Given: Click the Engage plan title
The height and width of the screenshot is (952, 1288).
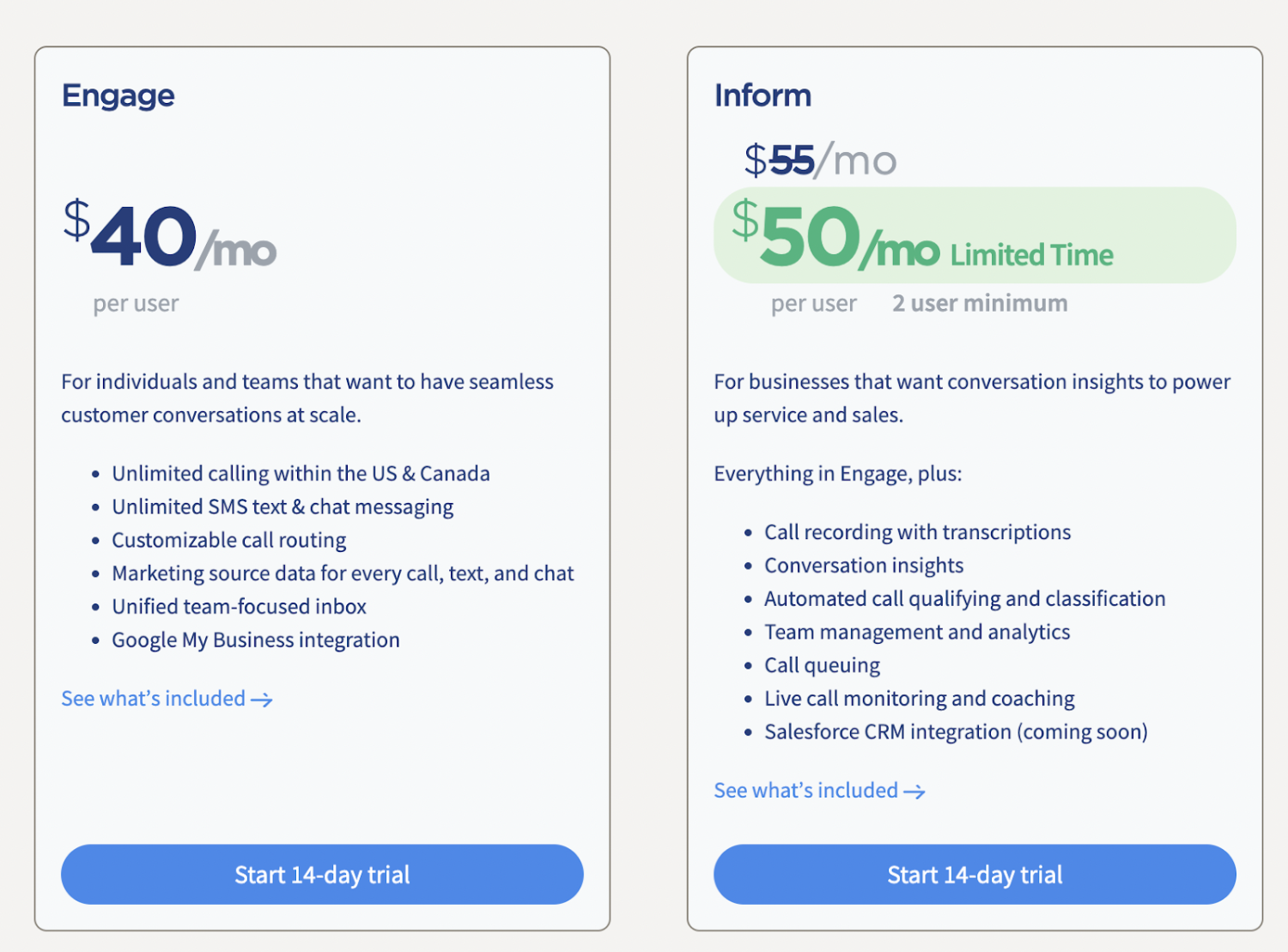Looking at the screenshot, I should (x=118, y=95).
